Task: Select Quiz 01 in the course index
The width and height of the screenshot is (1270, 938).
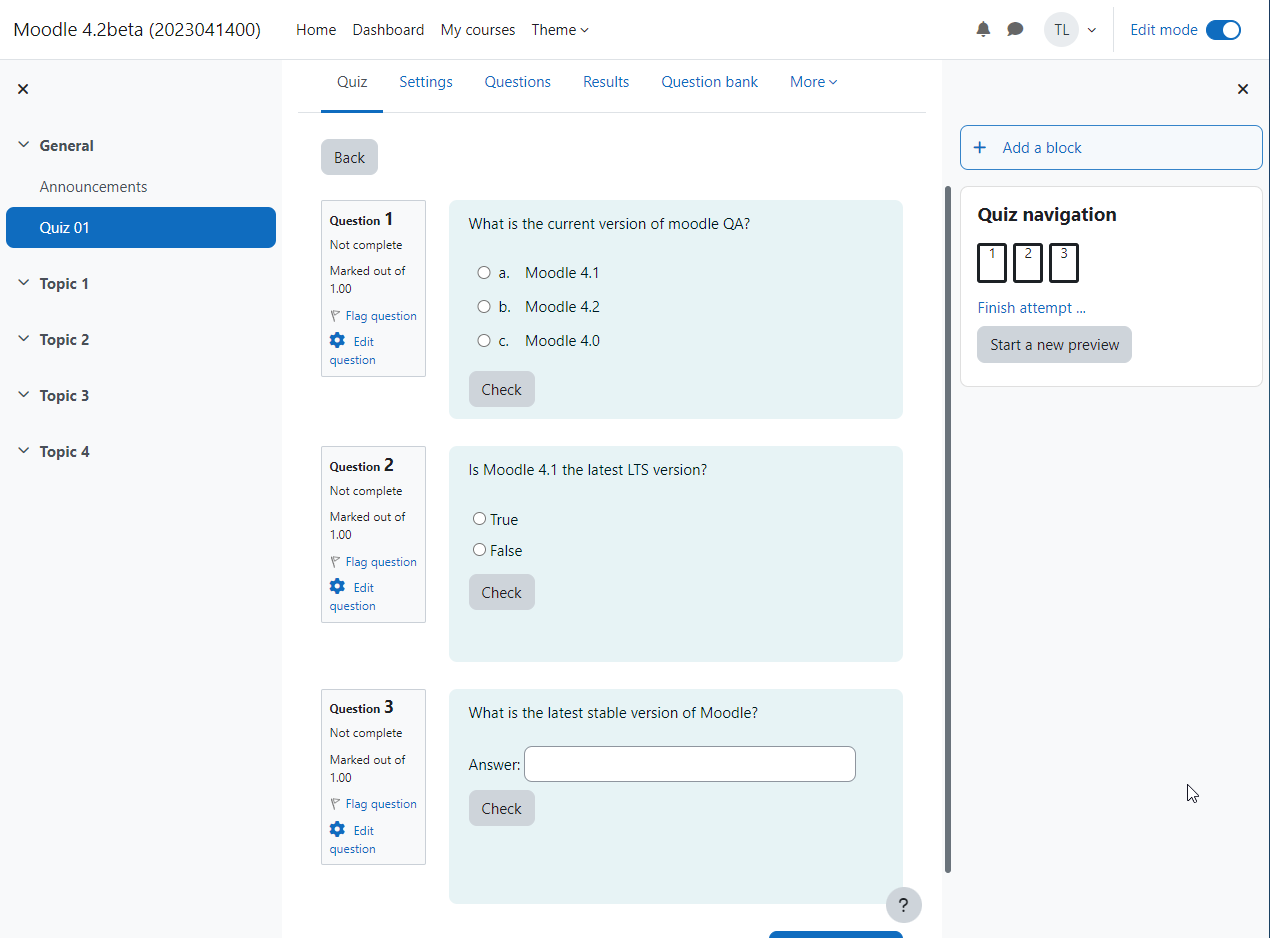Action: pos(141,227)
